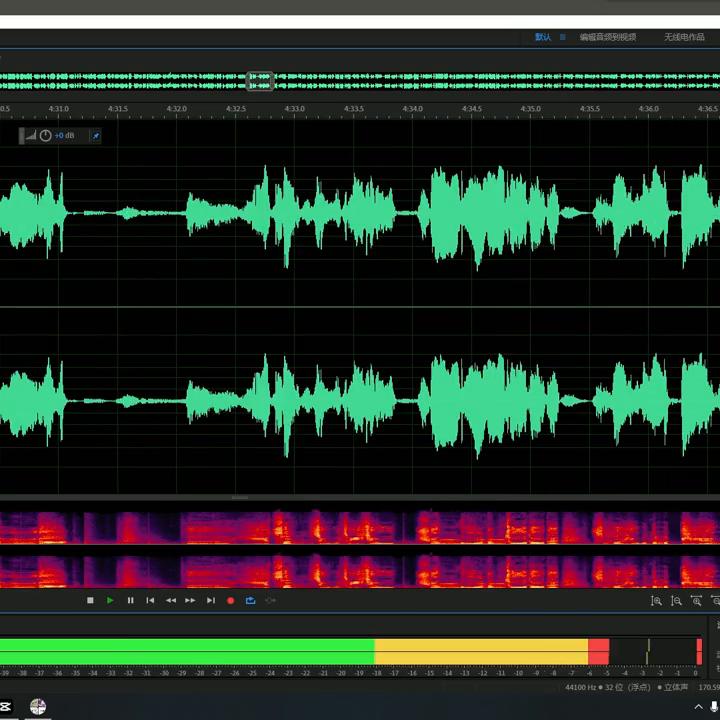Click zoom out amplitude icon
720x720 pixels.
676,601
